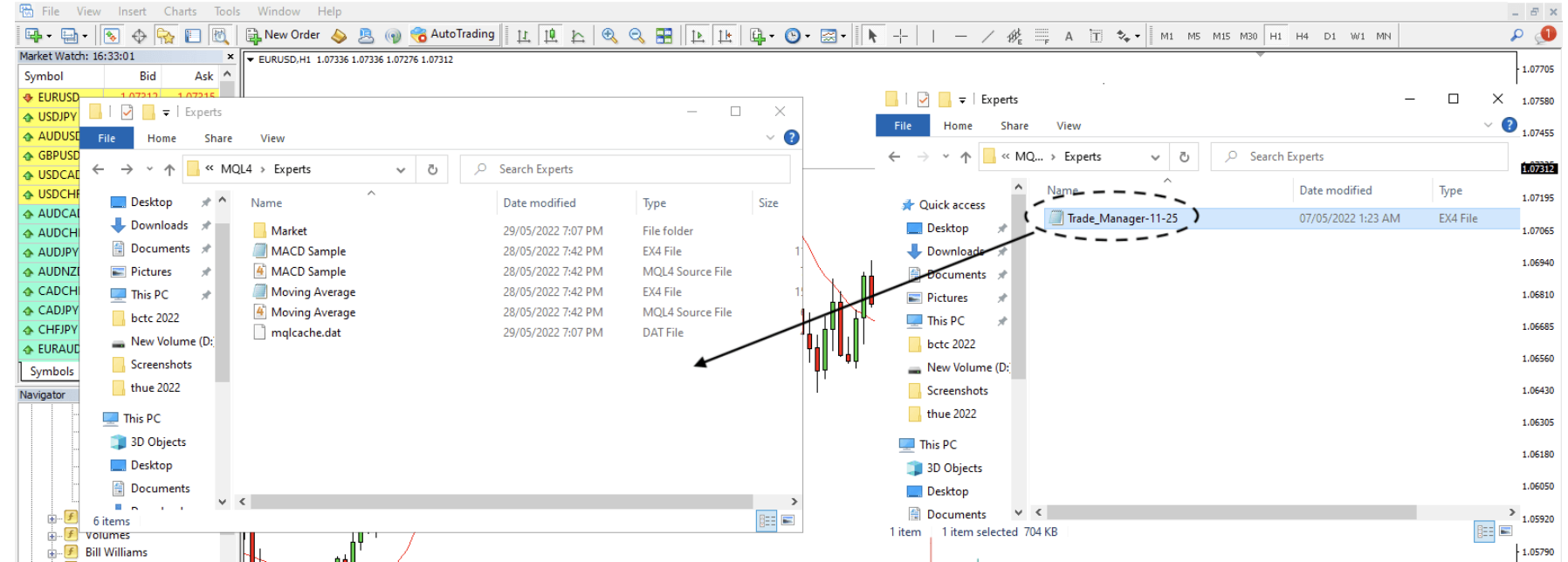Viewport: 1568px width, 562px height.
Task: Open the Share tab in right Explorer window
Action: (x=1014, y=126)
